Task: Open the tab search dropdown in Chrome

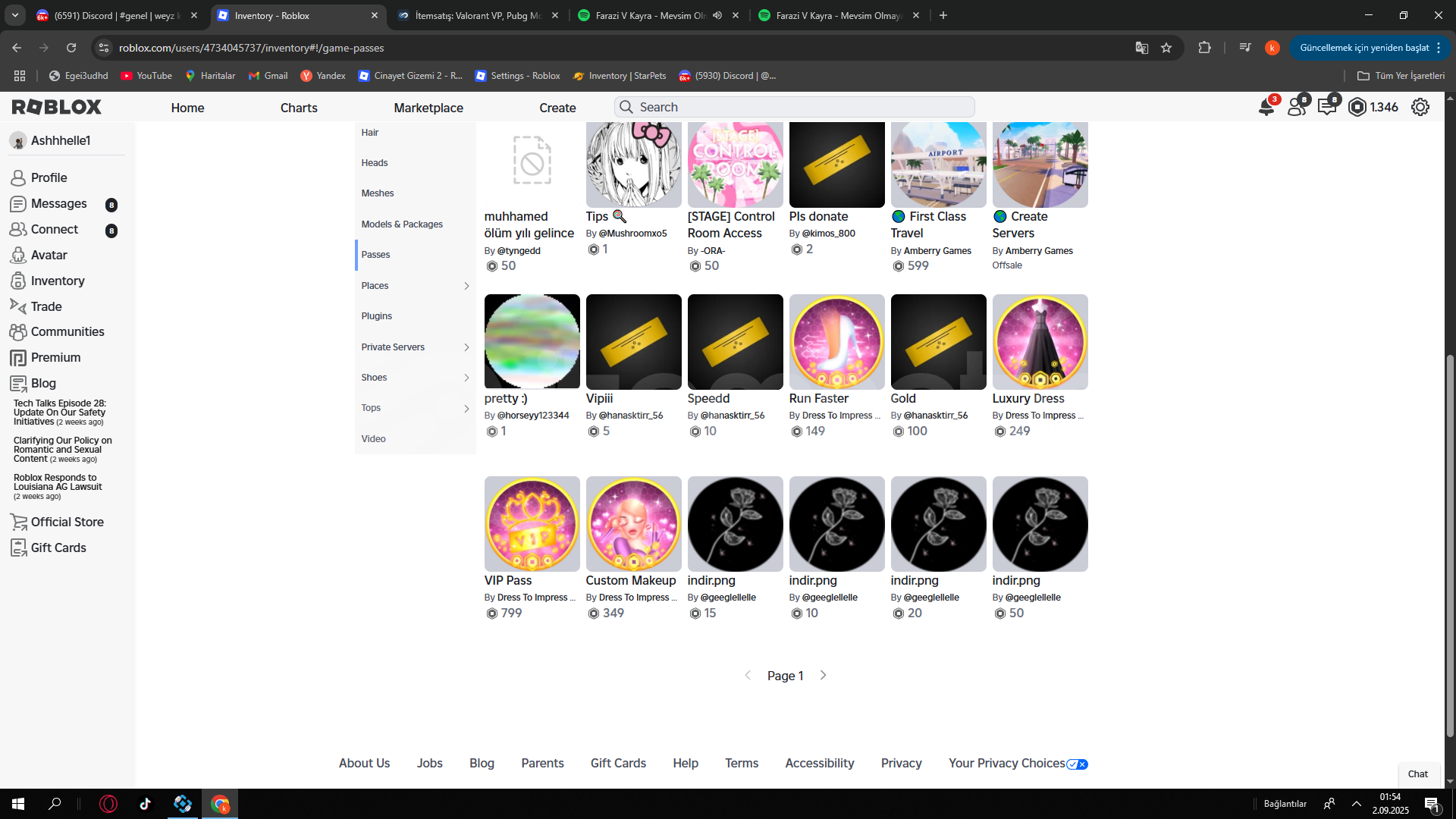Action: (x=15, y=15)
